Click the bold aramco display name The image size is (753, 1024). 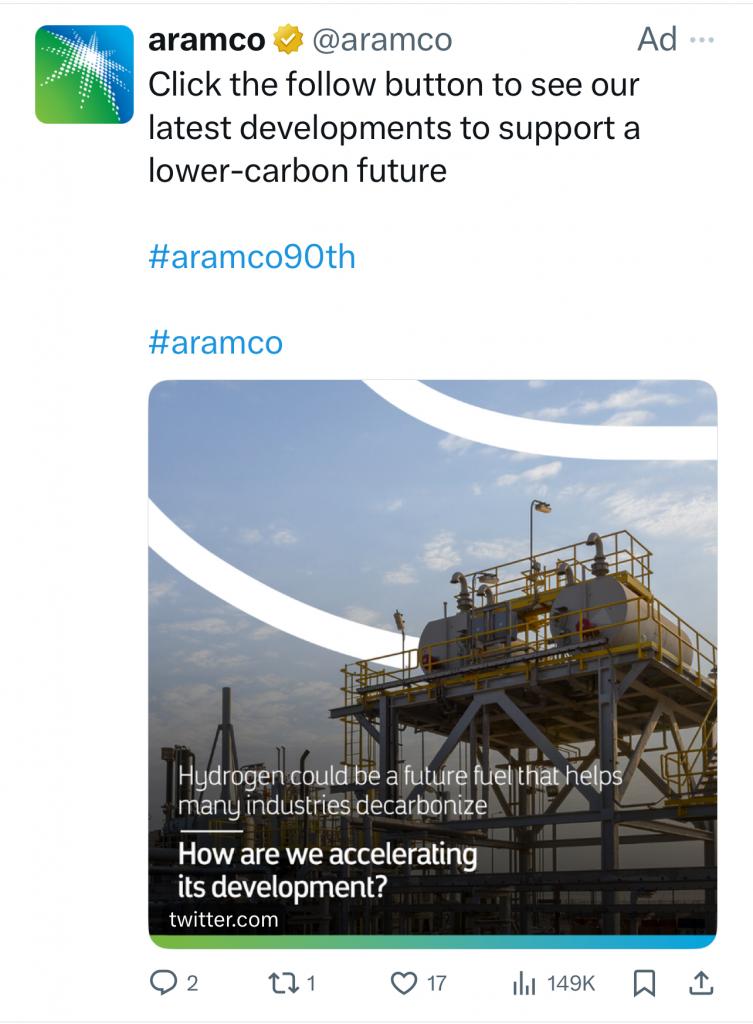[x=206, y=40]
